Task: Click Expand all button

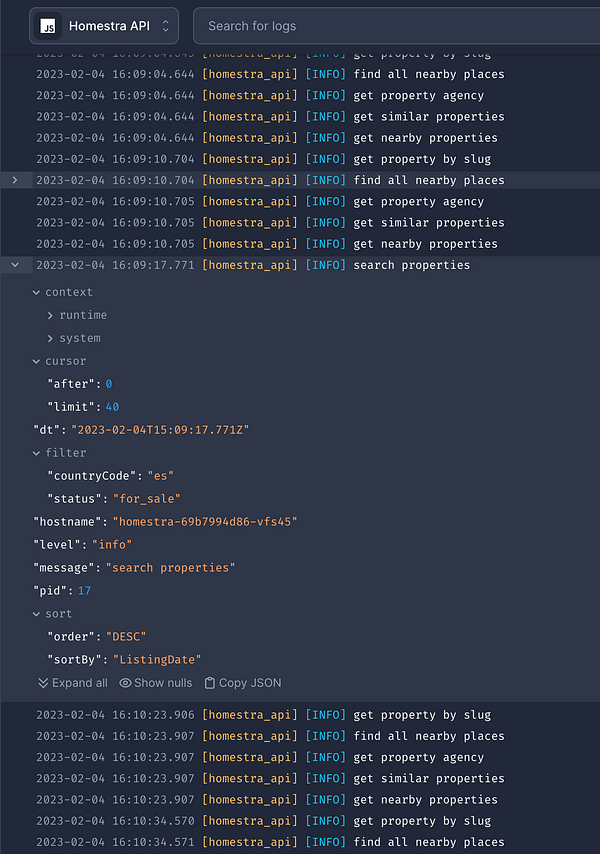Action: tap(72, 682)
